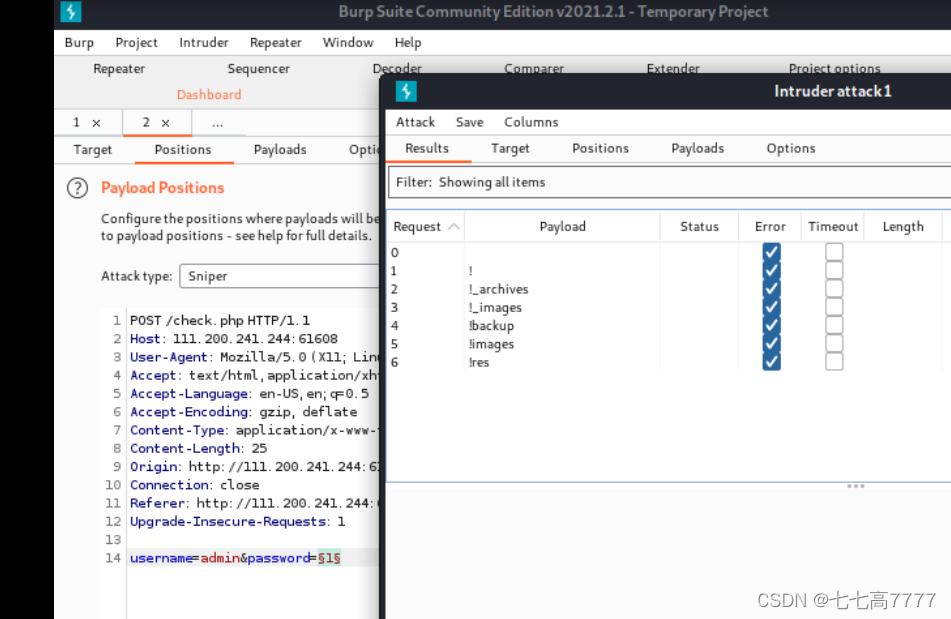Click the POST /check.php request line

(220, 320)
